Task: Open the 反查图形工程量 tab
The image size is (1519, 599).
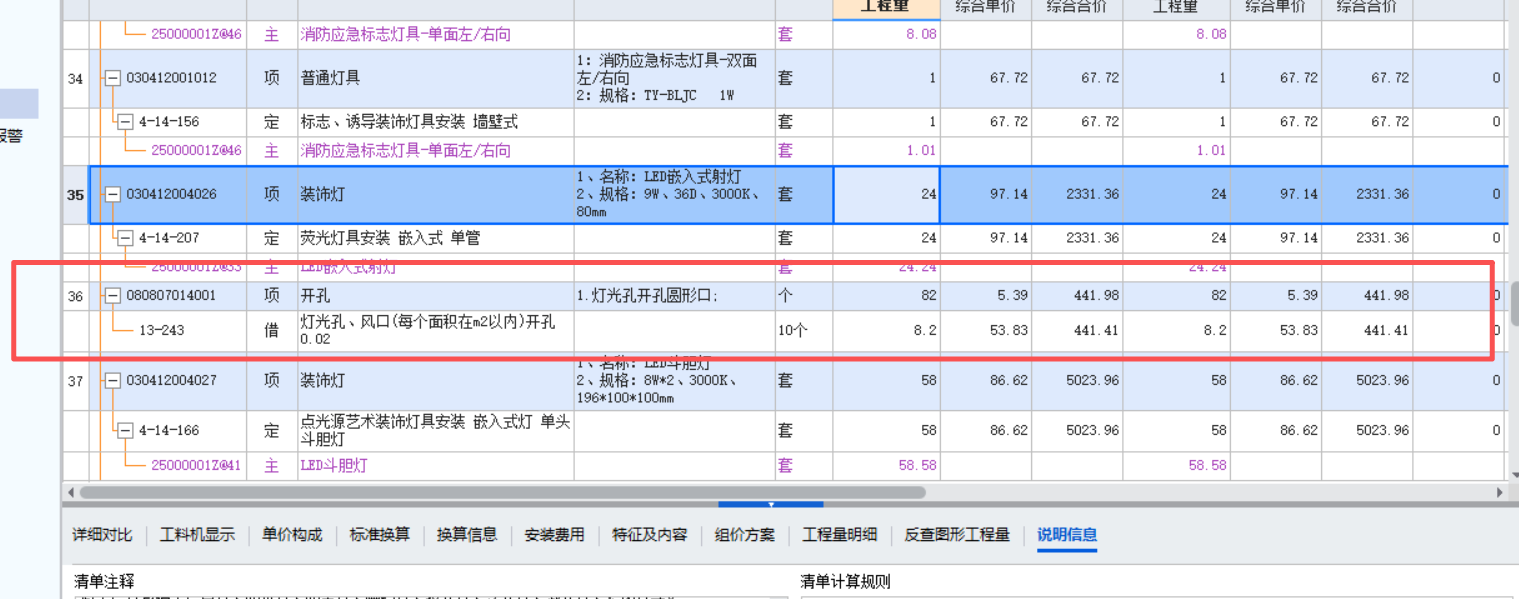Action: pos(957,535)
